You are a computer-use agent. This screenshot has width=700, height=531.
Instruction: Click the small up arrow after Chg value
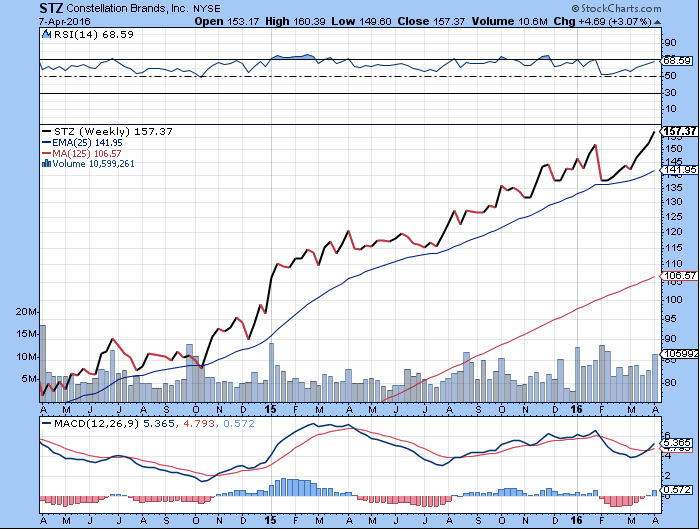[x=657, y=22]
